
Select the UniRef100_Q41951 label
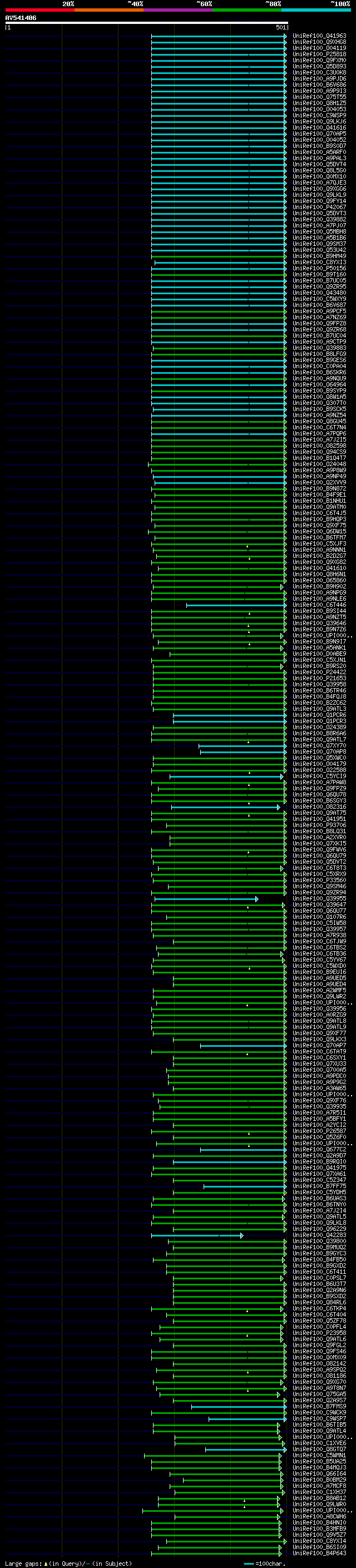pyautogui.click(x=319, y=819)
